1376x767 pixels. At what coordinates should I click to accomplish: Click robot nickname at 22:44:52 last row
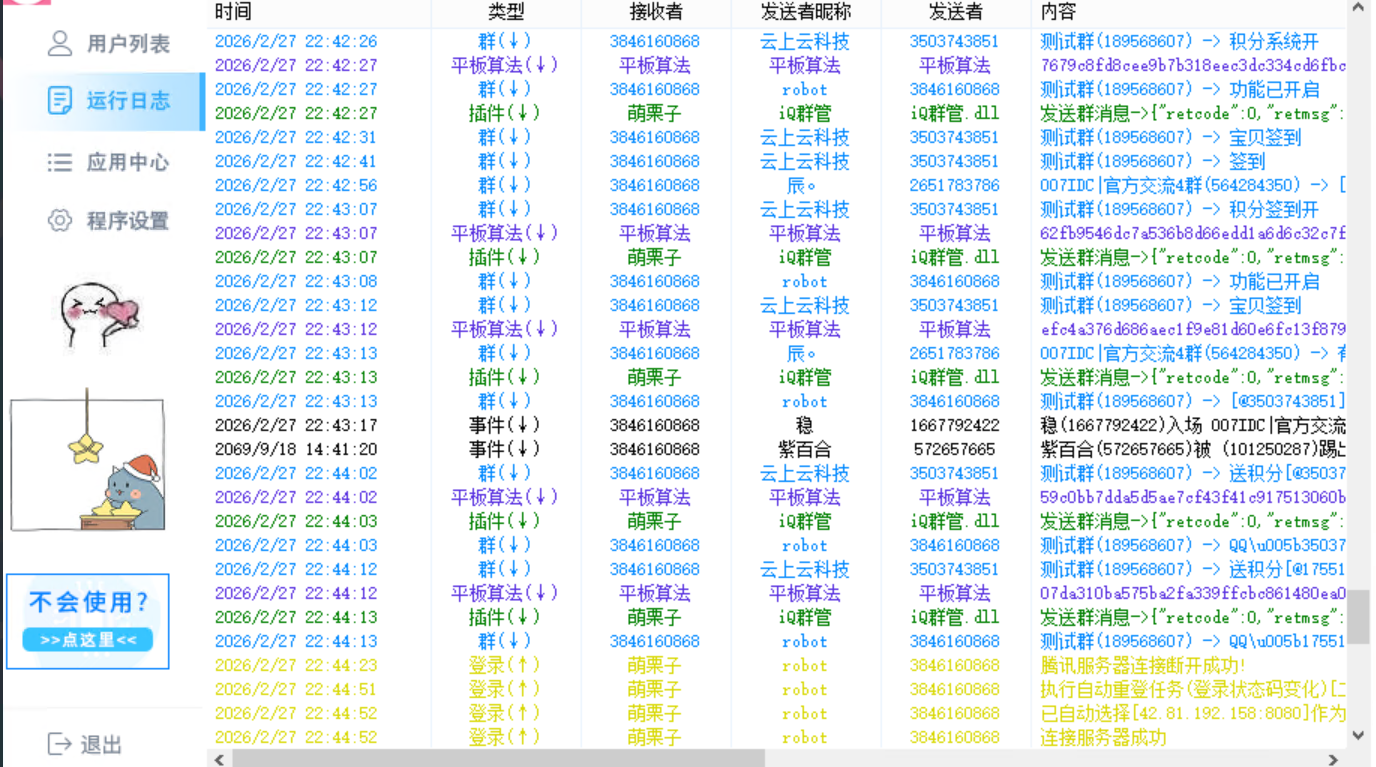coord(805,737)
